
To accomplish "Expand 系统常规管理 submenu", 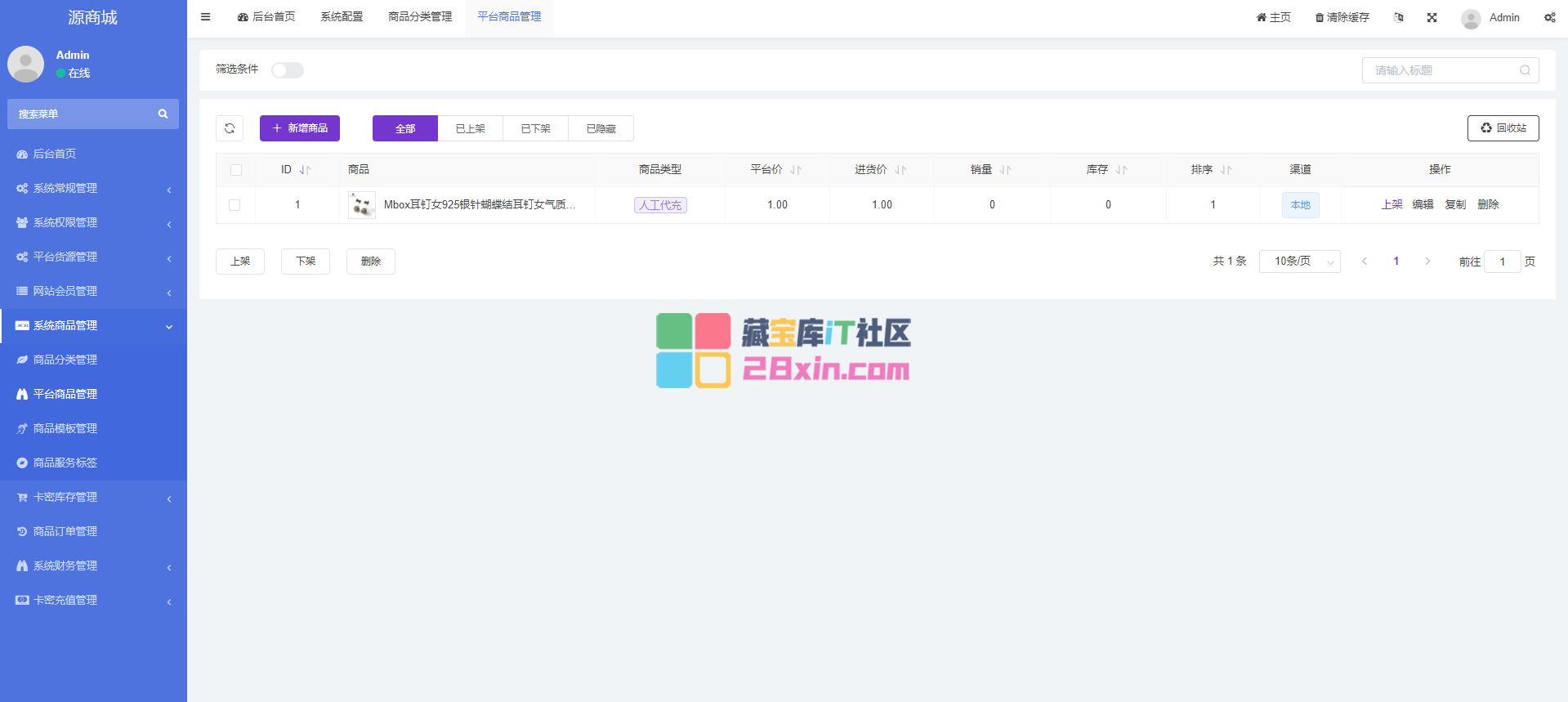I will click(93, 188).
